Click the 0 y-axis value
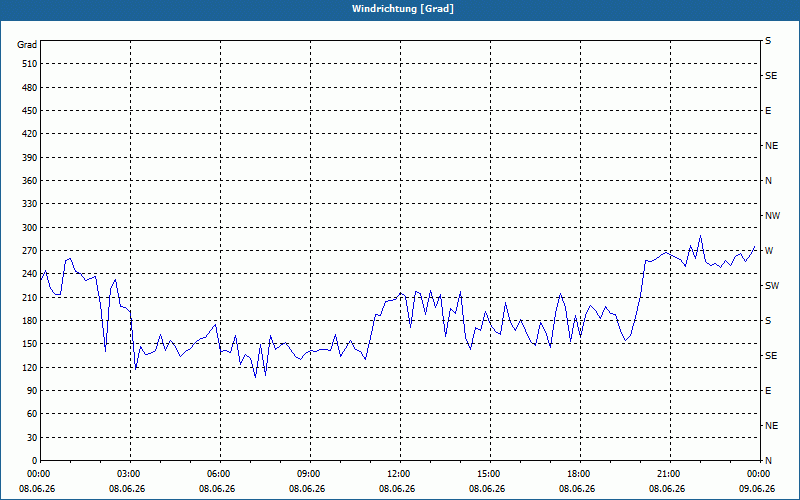 [34, 461]
